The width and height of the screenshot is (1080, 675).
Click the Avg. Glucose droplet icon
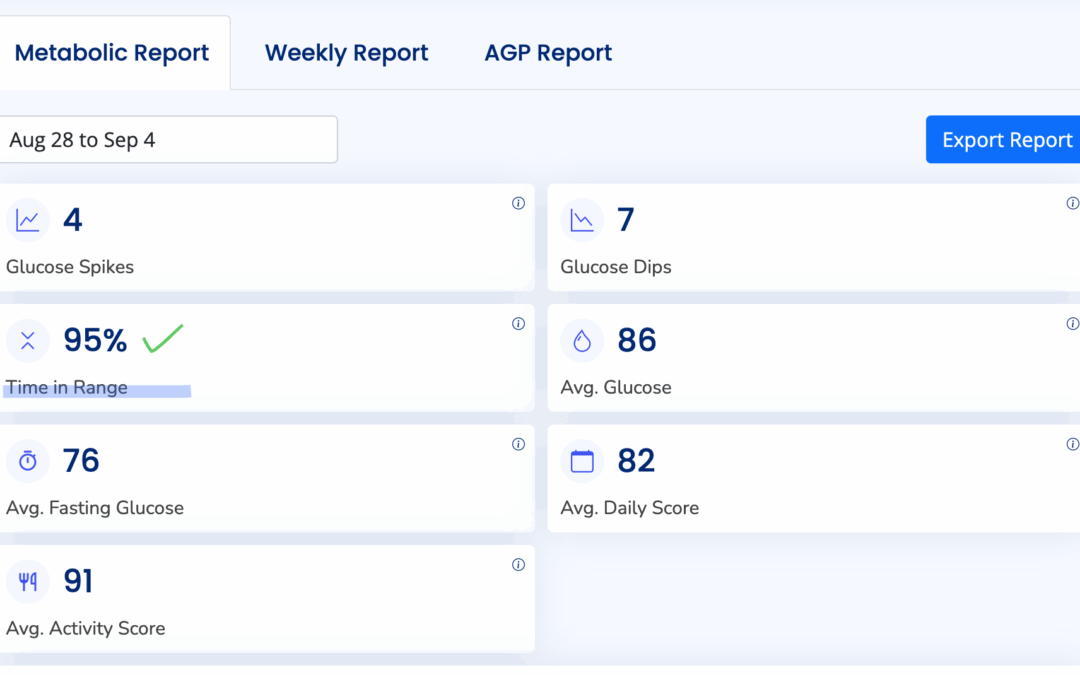582,341
